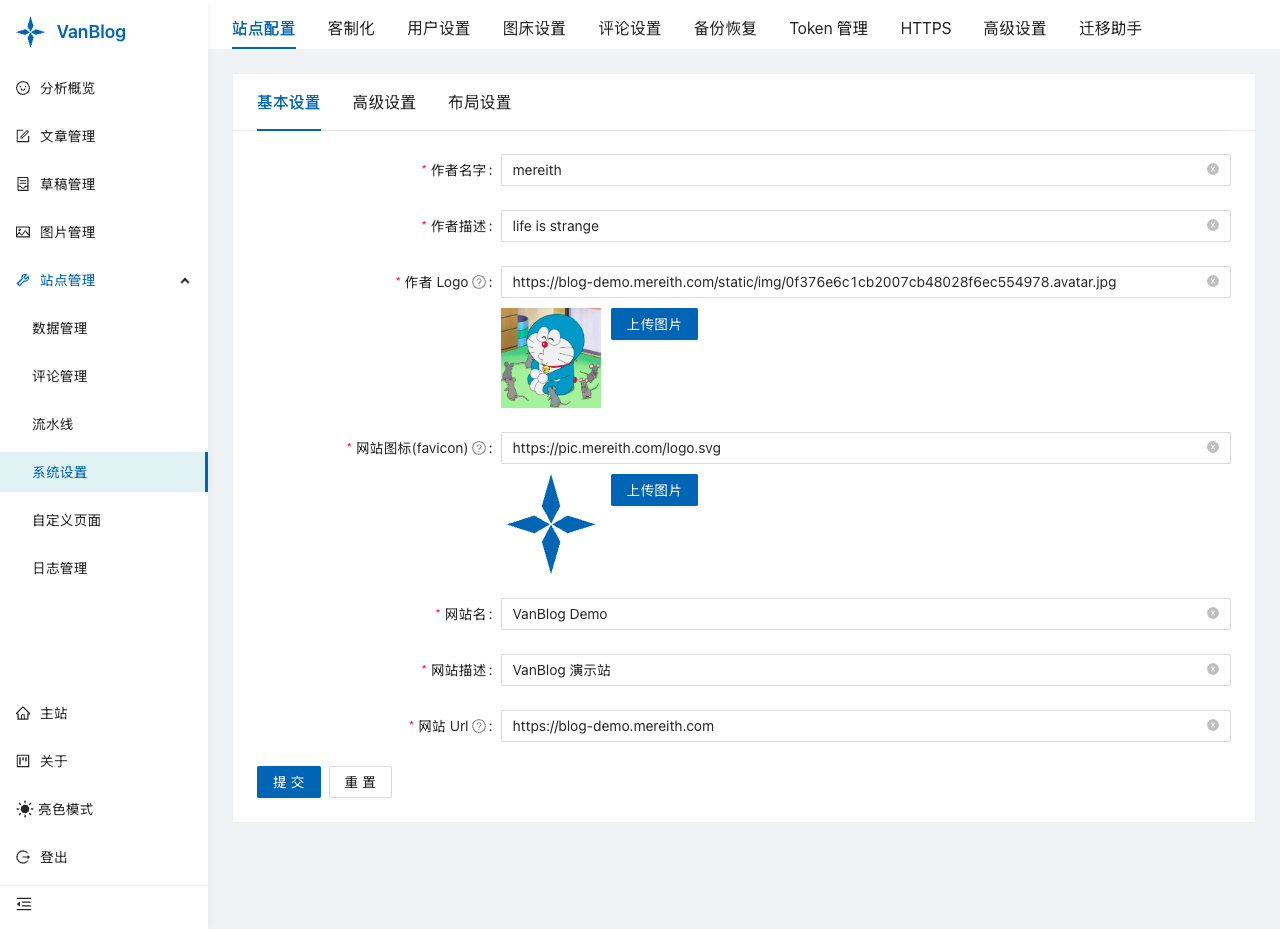
Task: Submit the form with 提交 button
Action: pyautogui.click(x=289, y=782)
